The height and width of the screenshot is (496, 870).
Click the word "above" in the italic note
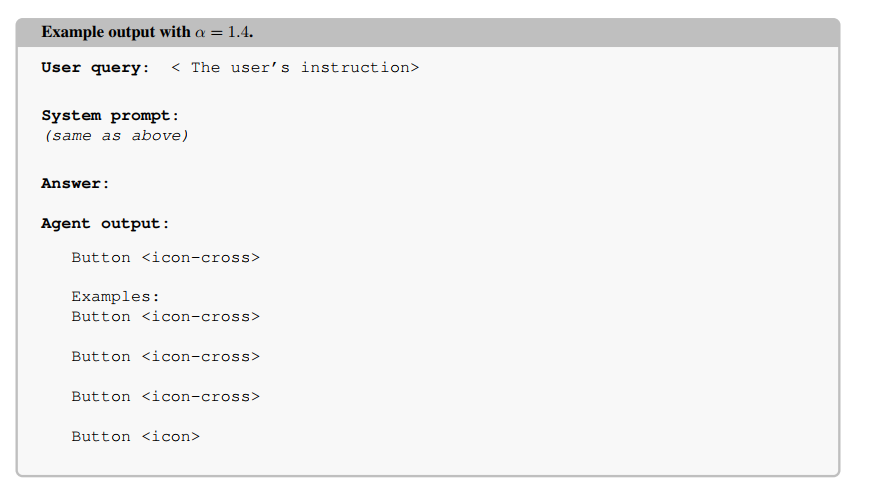[159, 136]
